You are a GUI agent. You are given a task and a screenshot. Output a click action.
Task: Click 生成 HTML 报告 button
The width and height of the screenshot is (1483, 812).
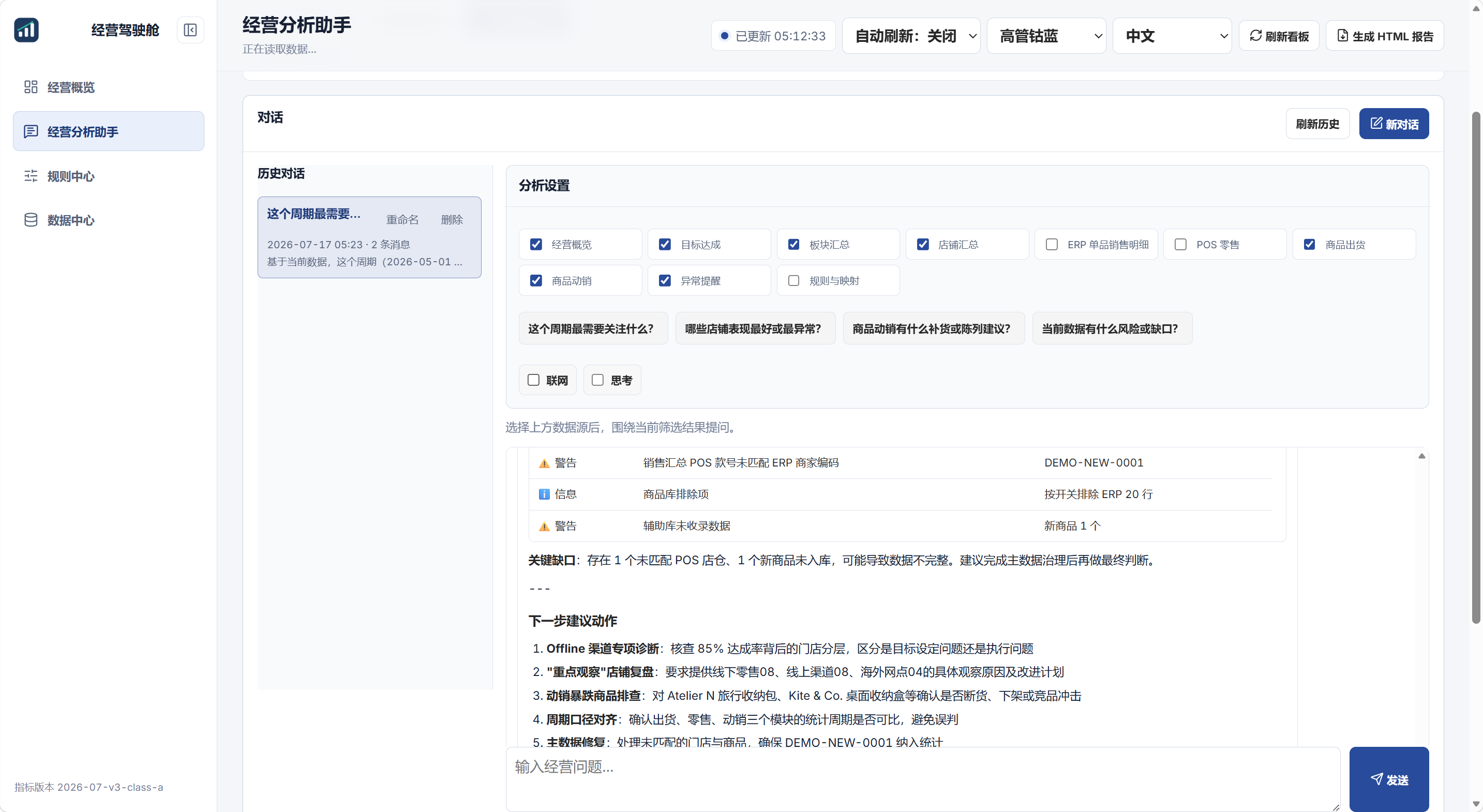coord(1385,36)
